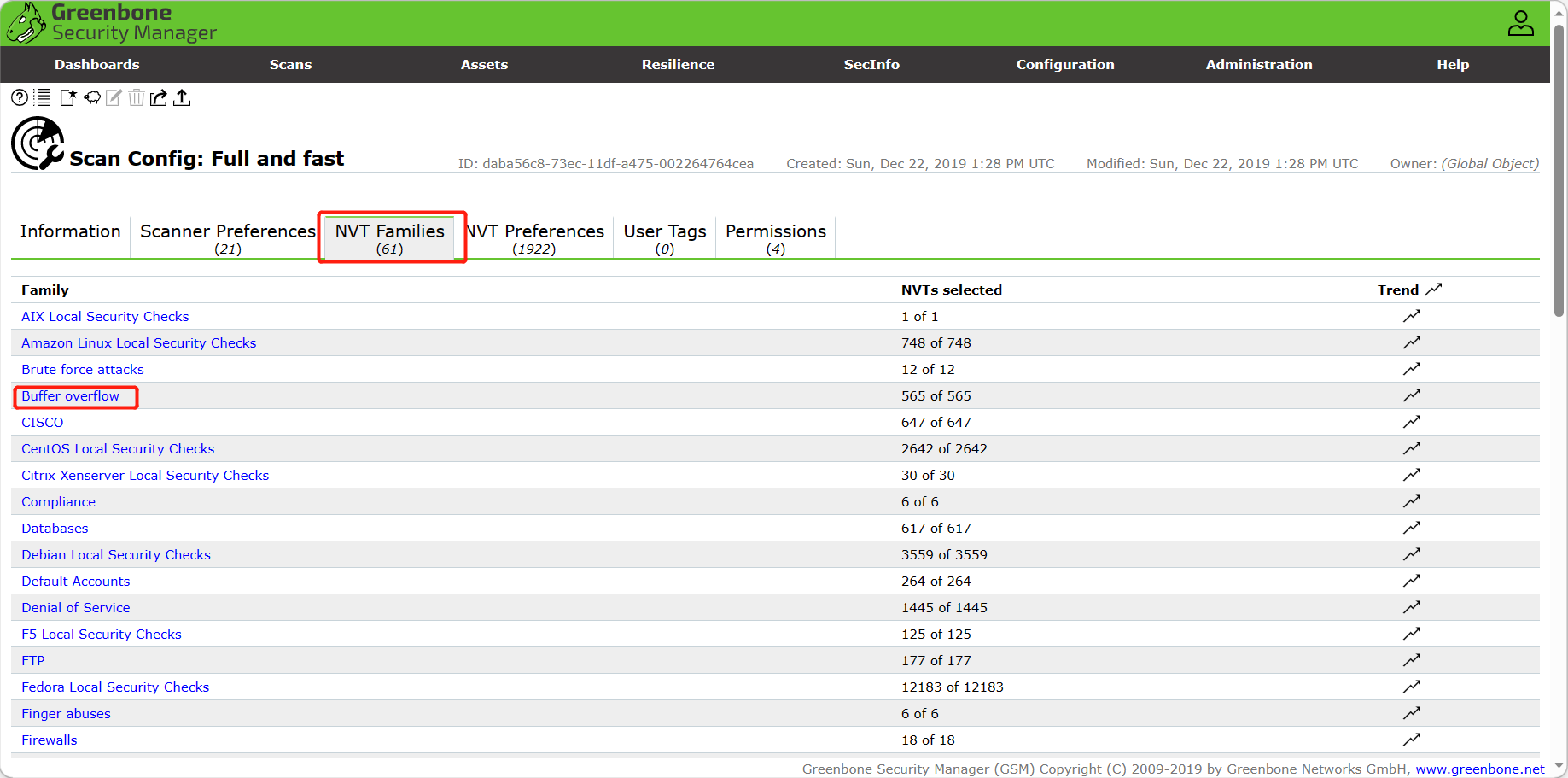Screen dimensions: 1568x778
Task: Open the Scans menu
Action: click(x=290, y=65)
